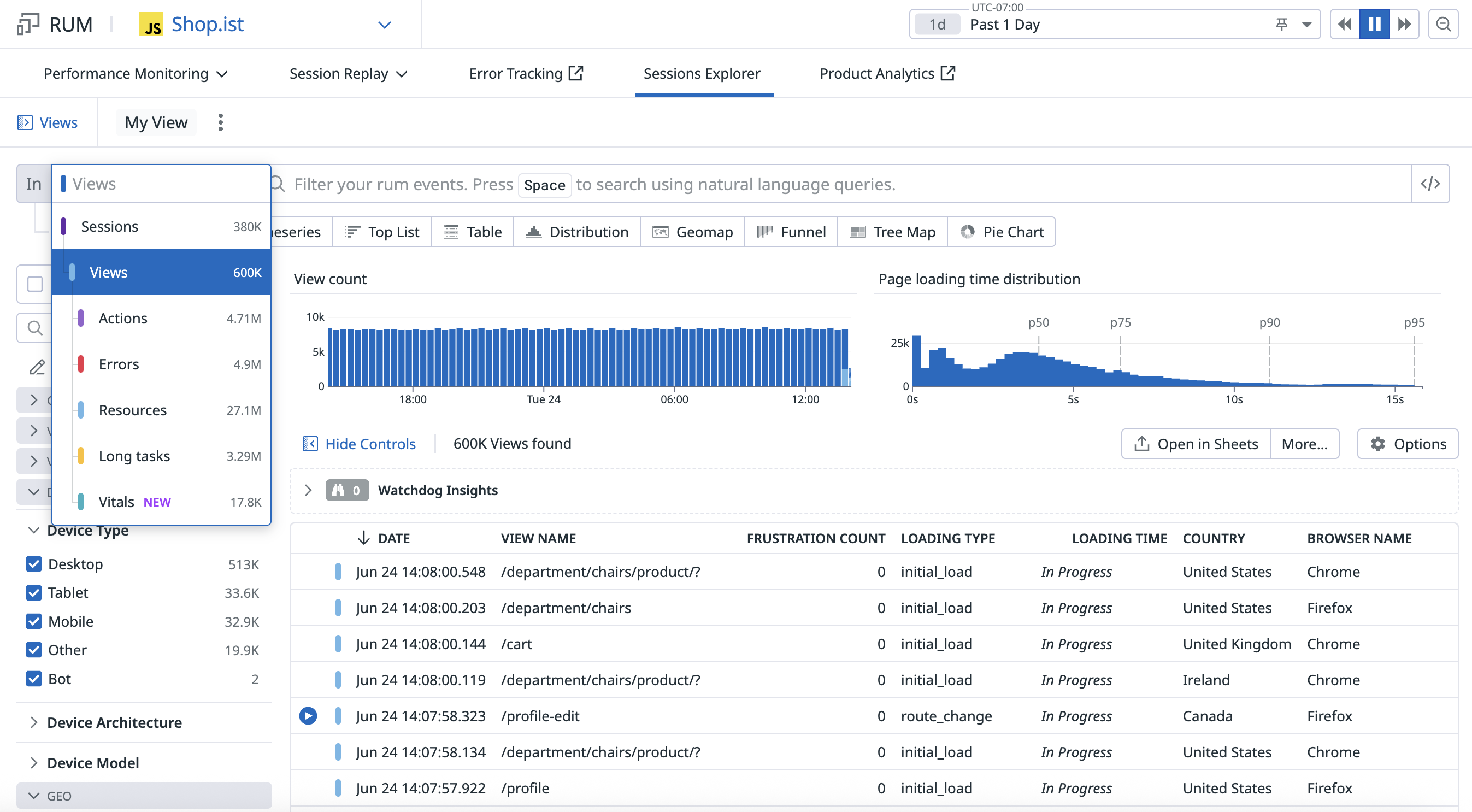1472x812 pixels.
Task: Select Actions event type
Action: [161, 318]
